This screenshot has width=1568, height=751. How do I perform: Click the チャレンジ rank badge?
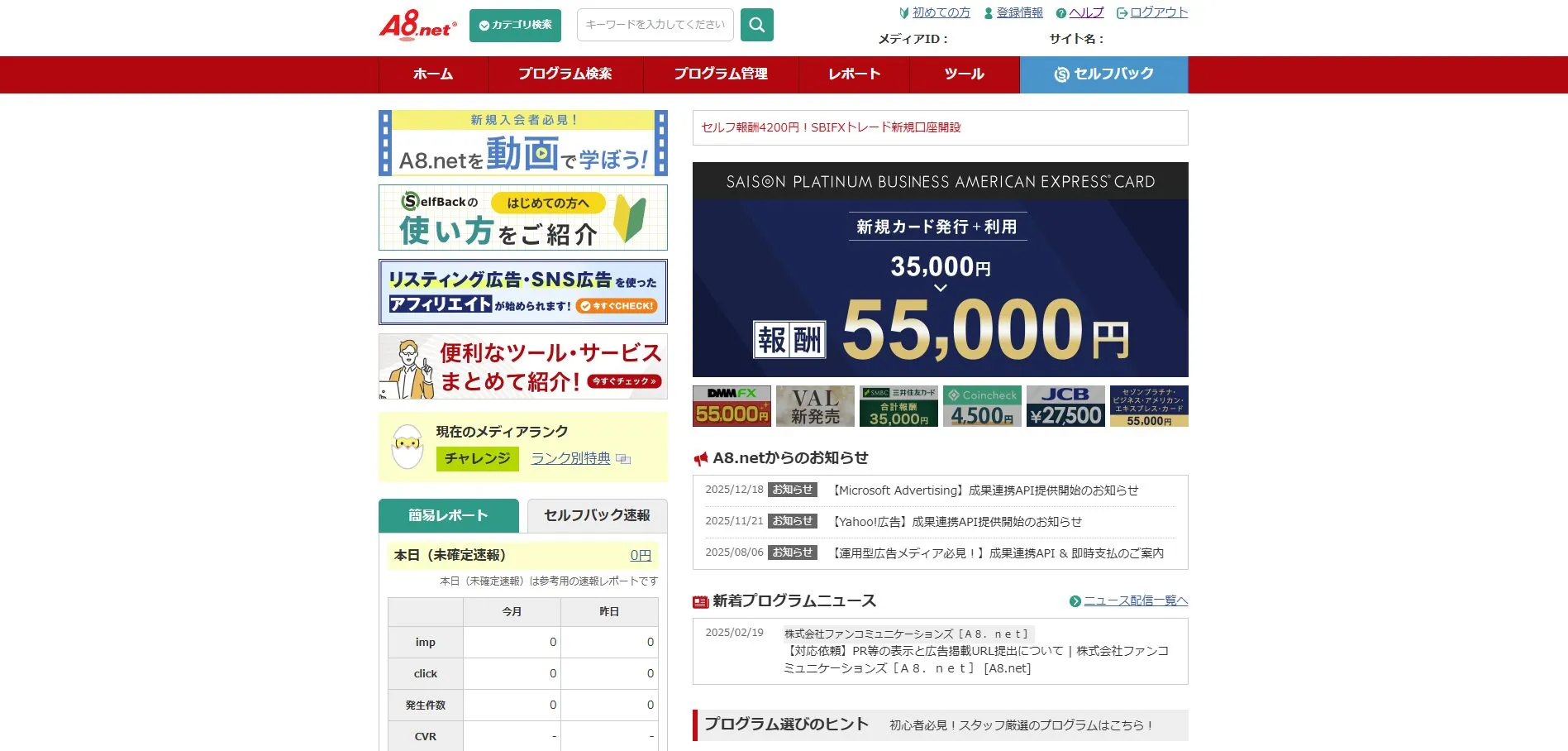[478, 458]
